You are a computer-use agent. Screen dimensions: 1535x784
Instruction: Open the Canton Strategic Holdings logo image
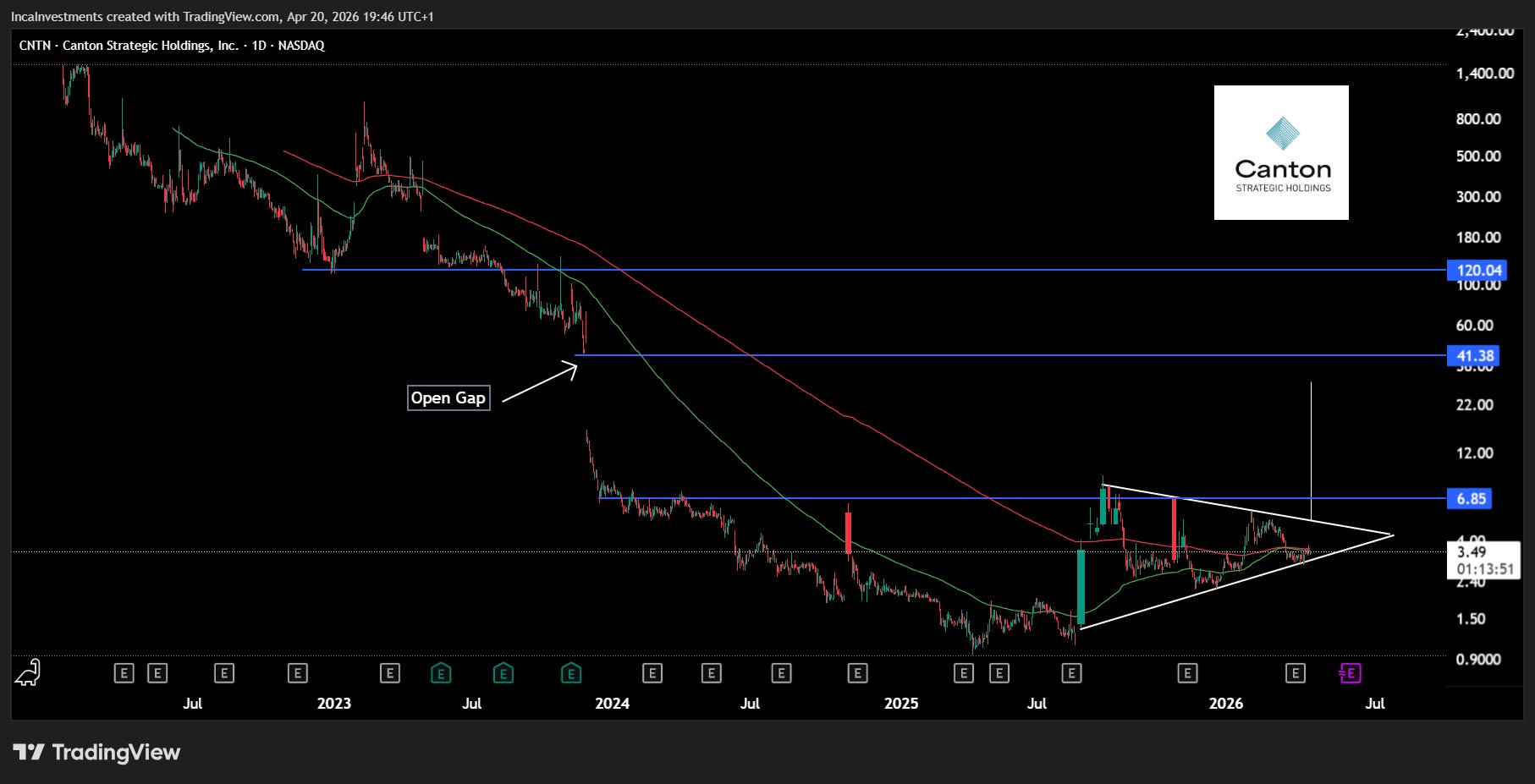[1281, 152]
